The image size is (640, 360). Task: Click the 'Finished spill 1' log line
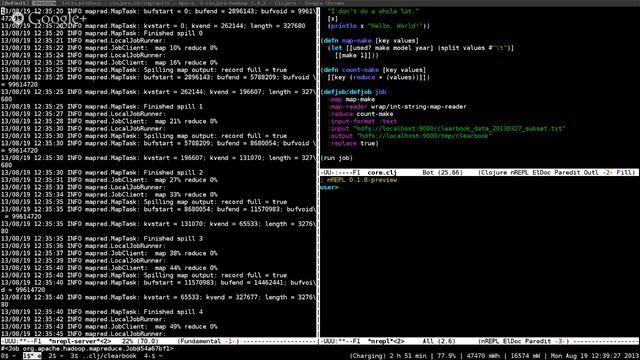102,107
